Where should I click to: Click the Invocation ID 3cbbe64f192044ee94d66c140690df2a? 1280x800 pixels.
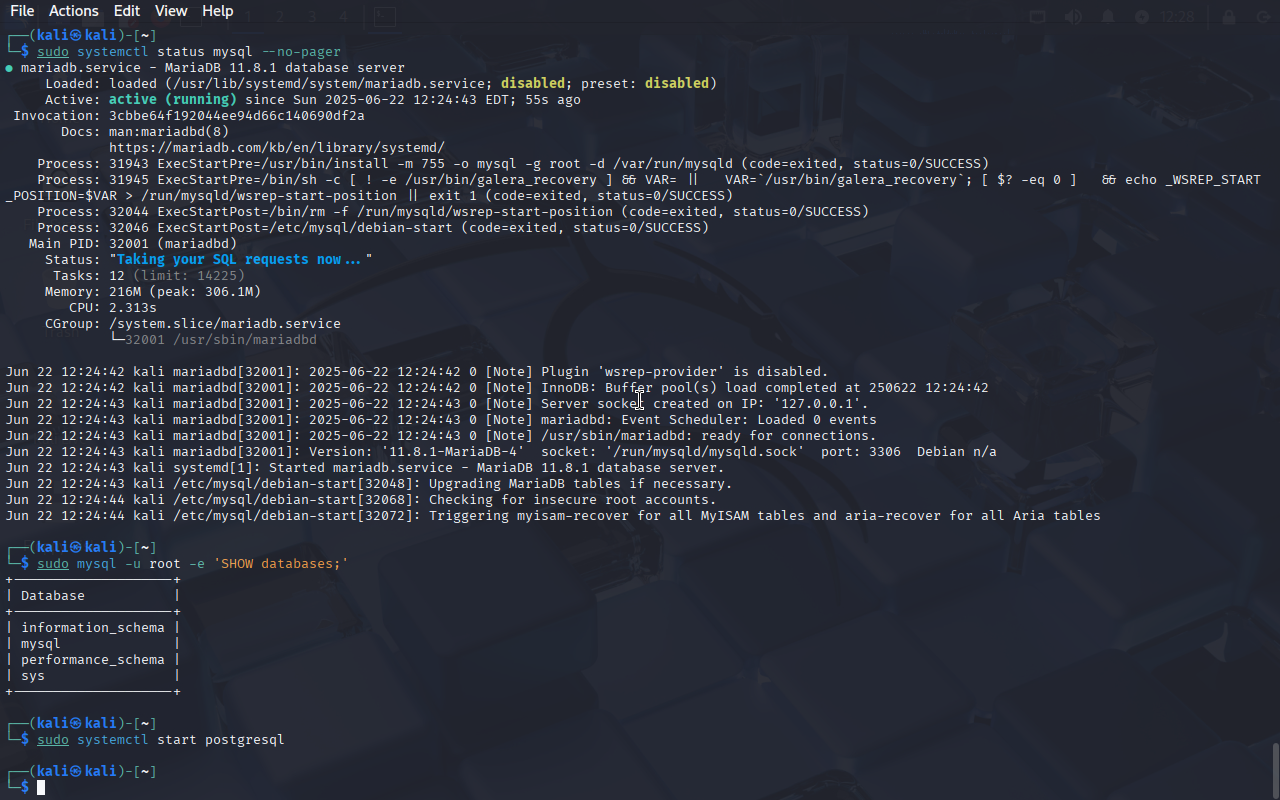click(237, 116)
